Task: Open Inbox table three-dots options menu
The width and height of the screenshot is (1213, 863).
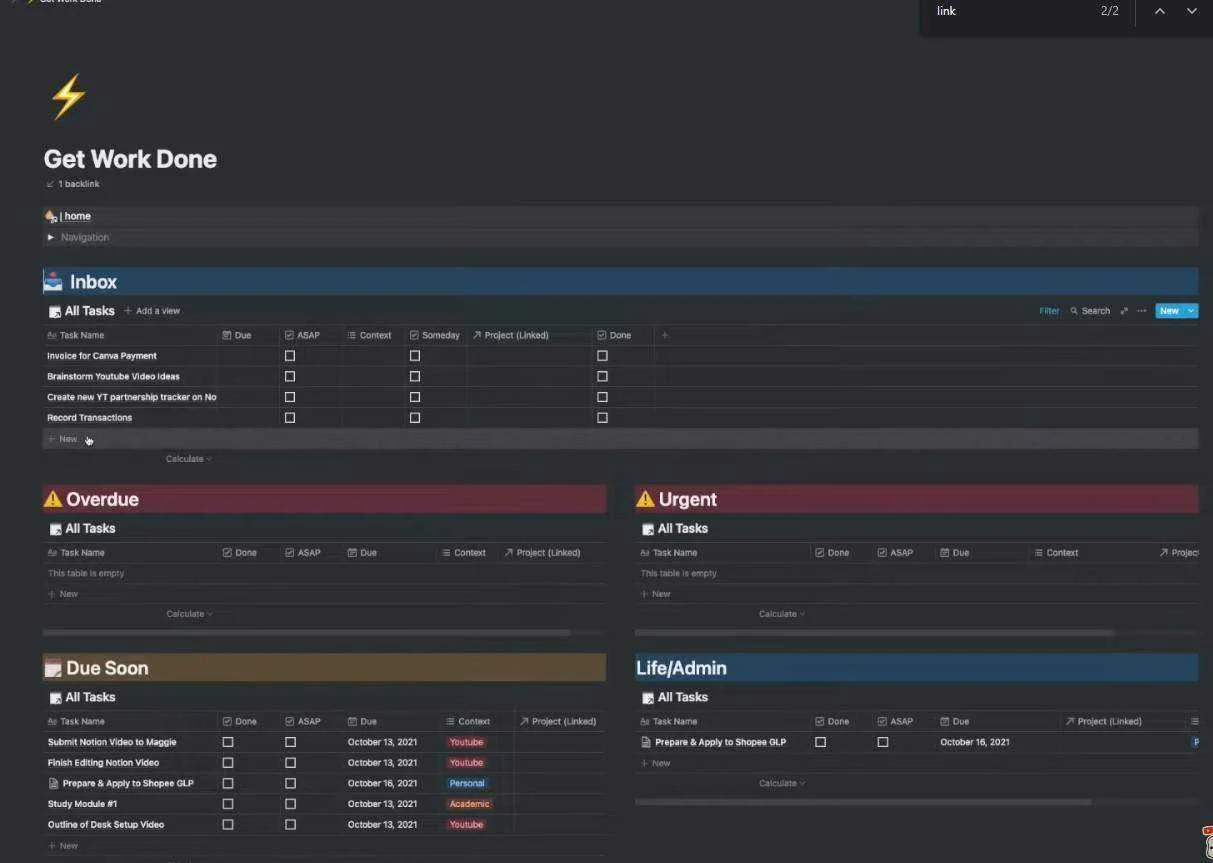Action: point(1141,311)
